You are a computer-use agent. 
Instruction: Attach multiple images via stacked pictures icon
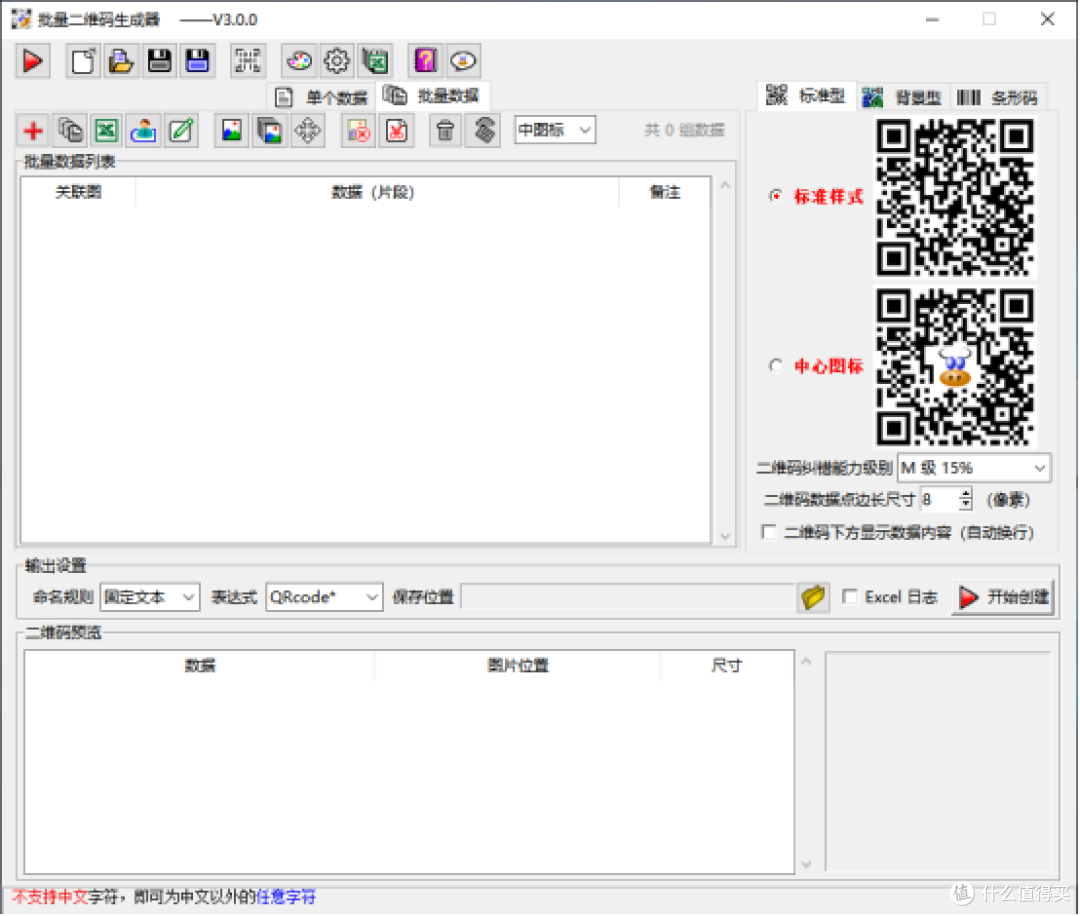(x=269, y=130)
